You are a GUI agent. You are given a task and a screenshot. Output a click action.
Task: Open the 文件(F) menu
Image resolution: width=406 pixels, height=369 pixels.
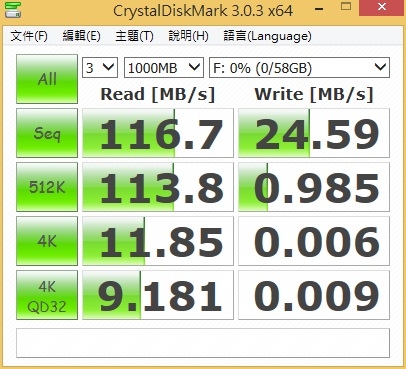29,36
